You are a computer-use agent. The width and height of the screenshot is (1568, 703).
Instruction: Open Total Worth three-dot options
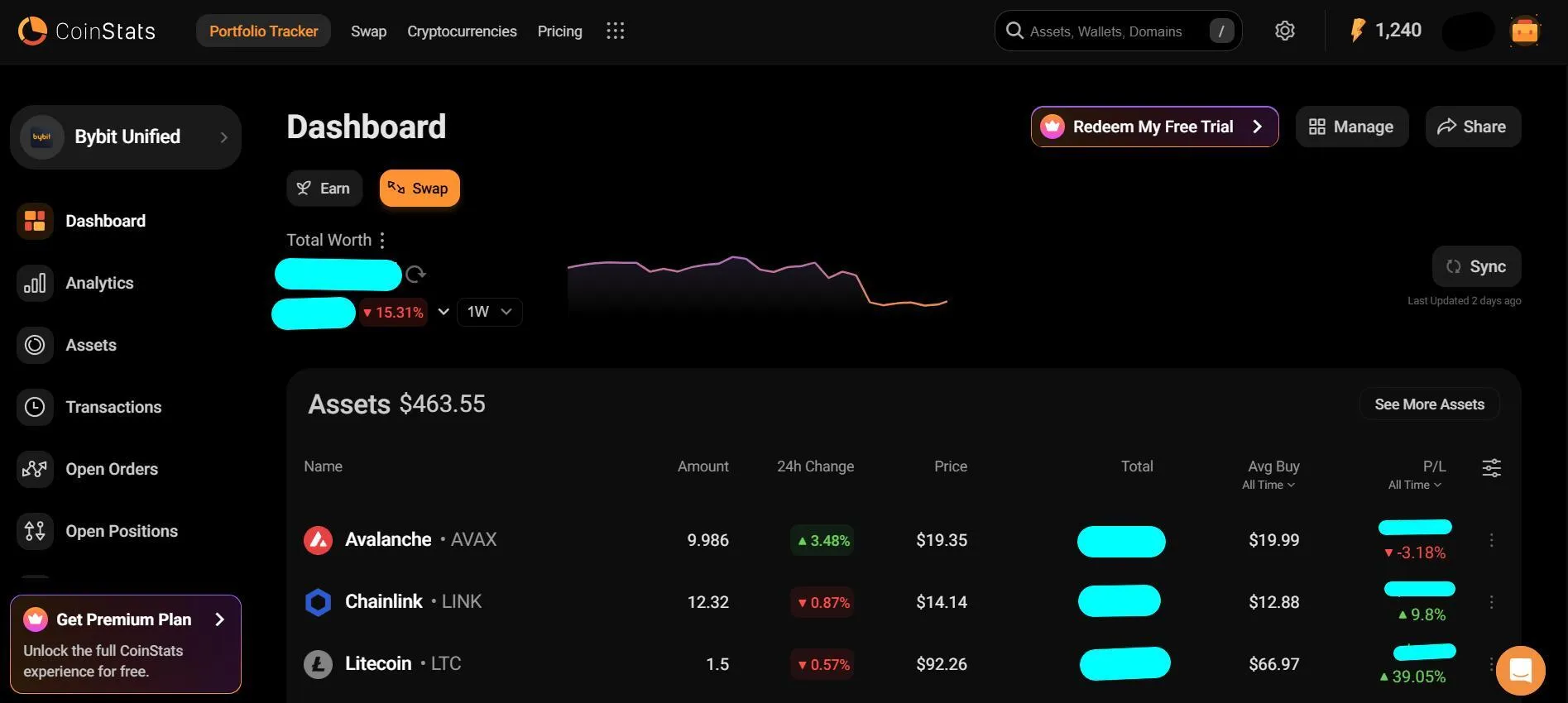click(381, 240)
